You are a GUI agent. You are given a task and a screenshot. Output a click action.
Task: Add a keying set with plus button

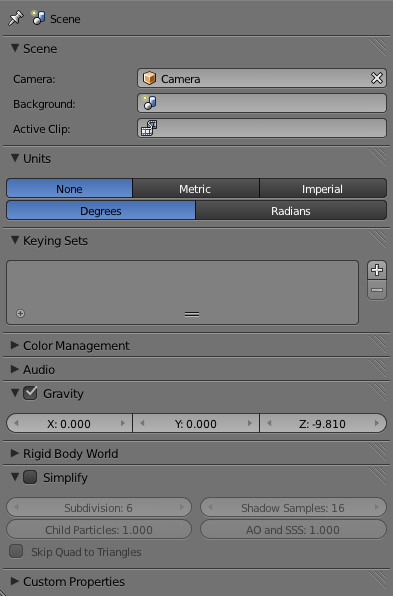(377, 270)
